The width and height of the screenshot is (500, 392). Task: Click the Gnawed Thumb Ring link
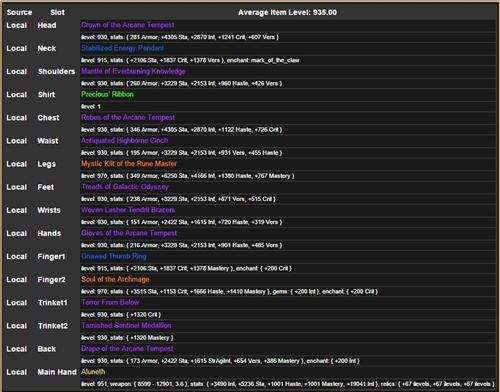(114, 256)
